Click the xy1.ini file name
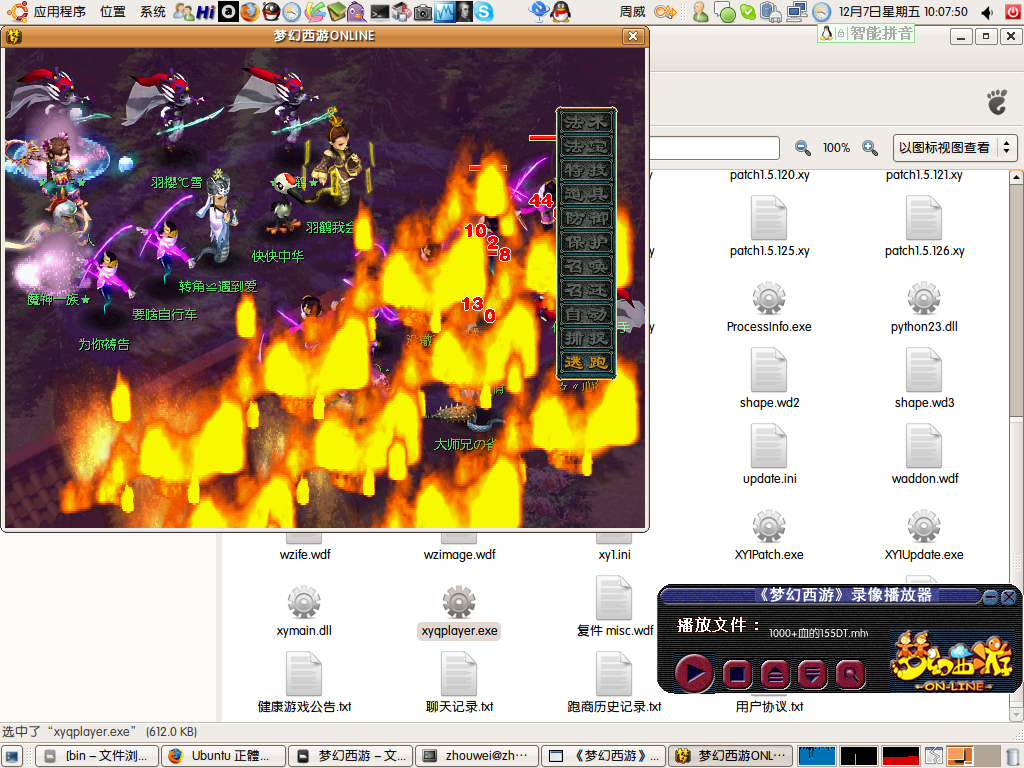1024x768 pixels. [x=614, y=554]
